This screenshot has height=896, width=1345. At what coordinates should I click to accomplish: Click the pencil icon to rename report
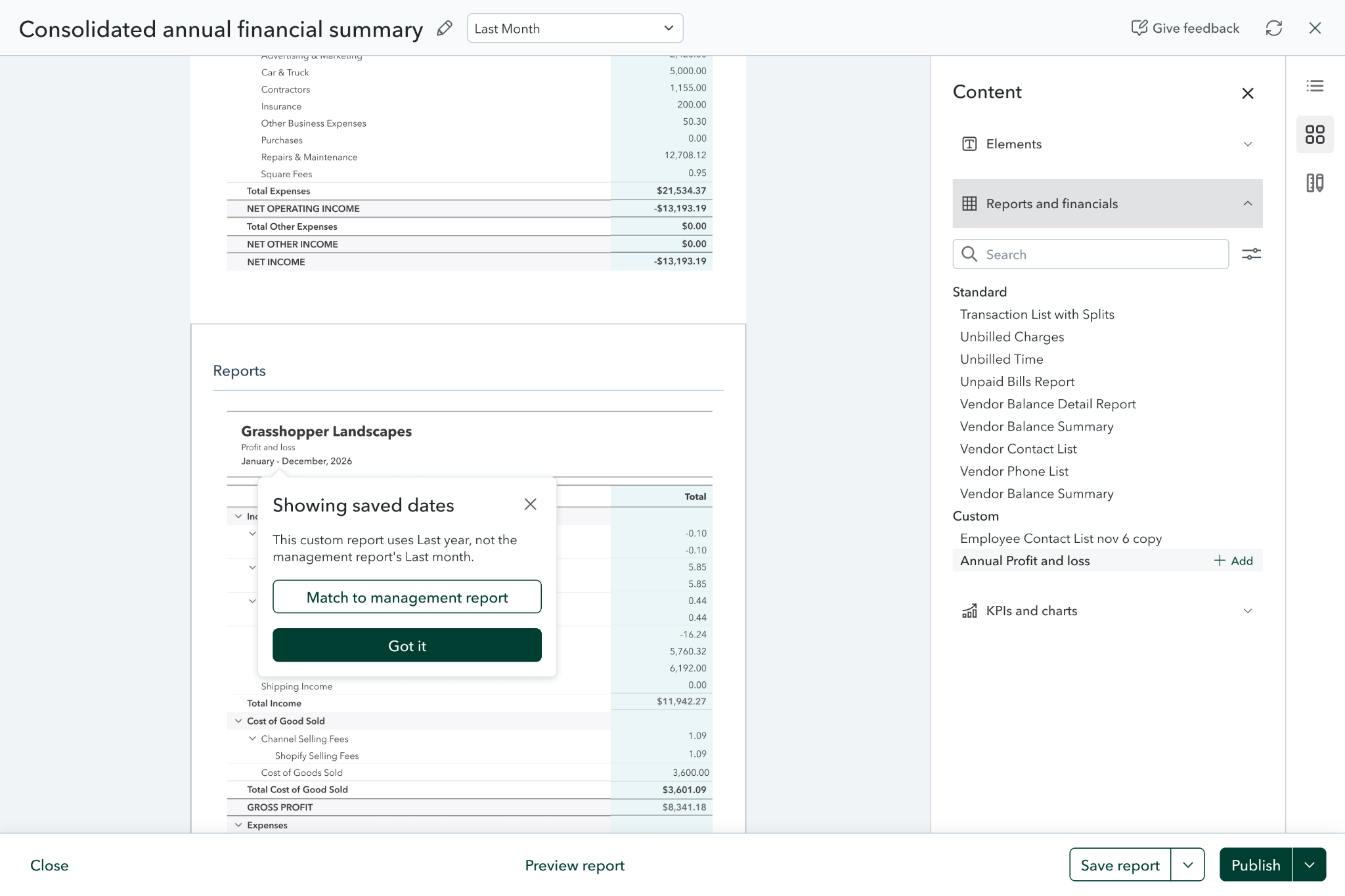point(445,28)
